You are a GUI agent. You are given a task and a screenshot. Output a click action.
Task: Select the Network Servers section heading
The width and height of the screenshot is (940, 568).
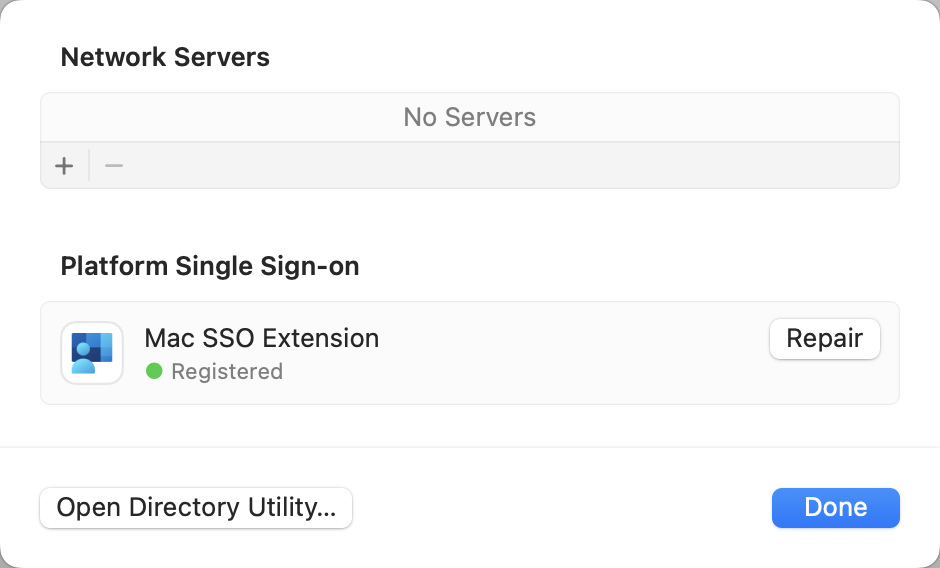[165, 58]
